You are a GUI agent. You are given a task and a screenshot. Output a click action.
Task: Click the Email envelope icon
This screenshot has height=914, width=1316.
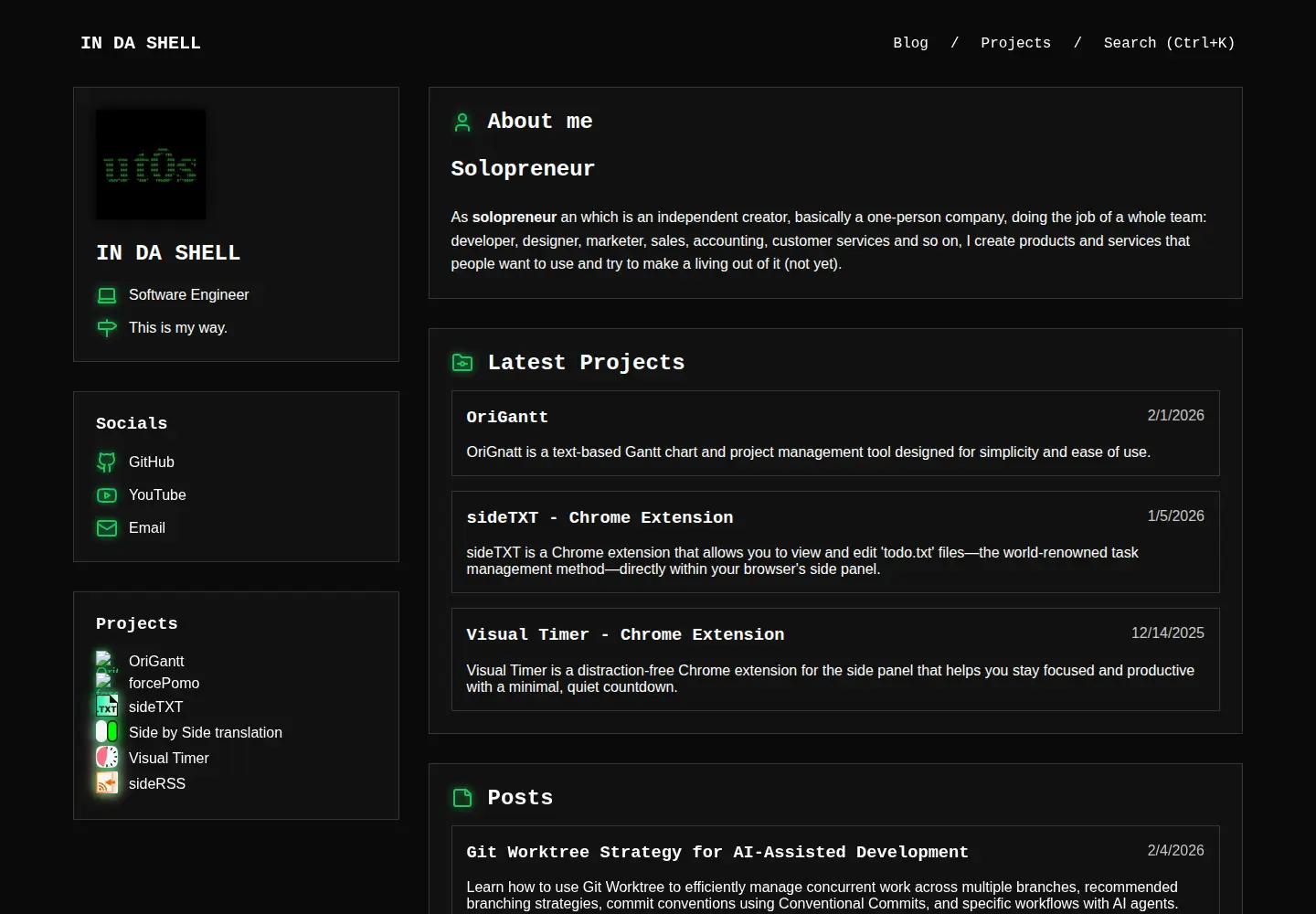click(x=107, y=528)
